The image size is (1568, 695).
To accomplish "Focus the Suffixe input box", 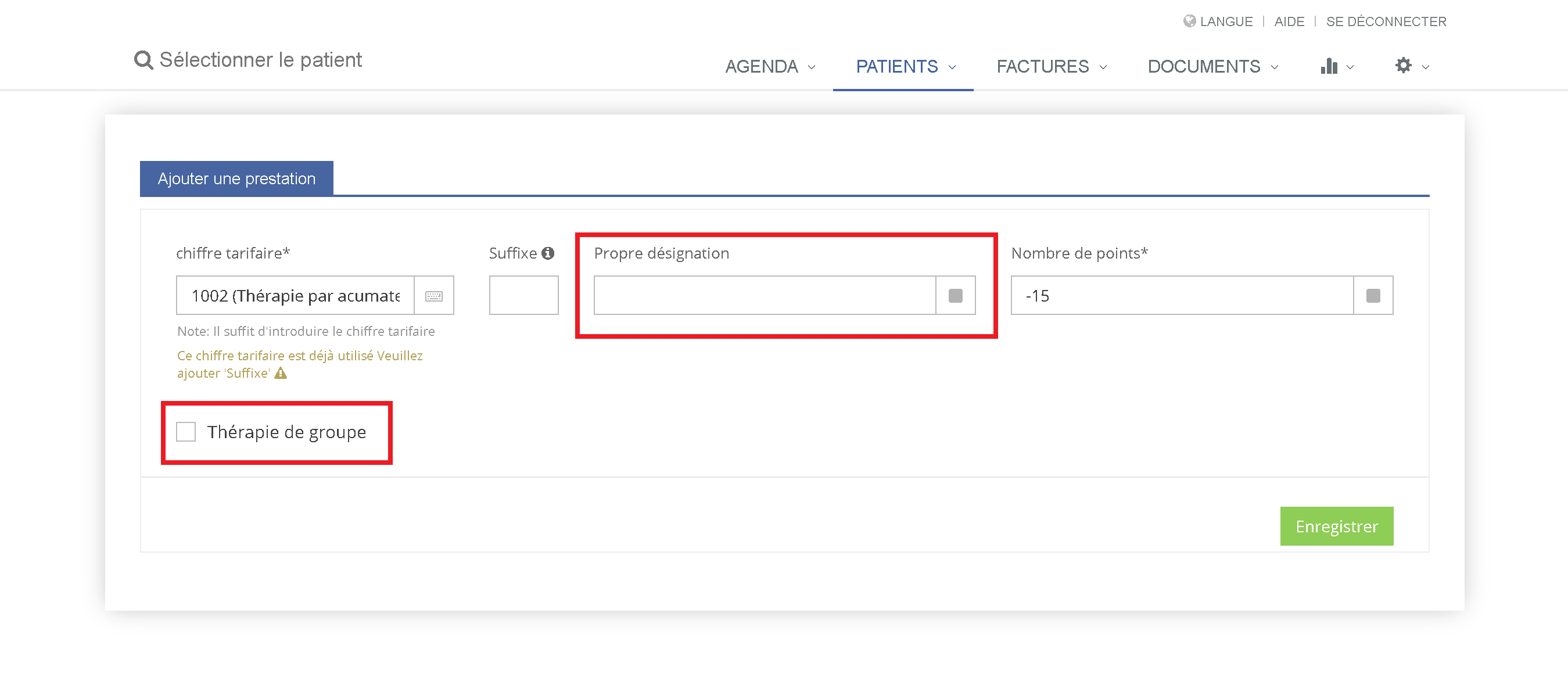I will click(523, 296).
